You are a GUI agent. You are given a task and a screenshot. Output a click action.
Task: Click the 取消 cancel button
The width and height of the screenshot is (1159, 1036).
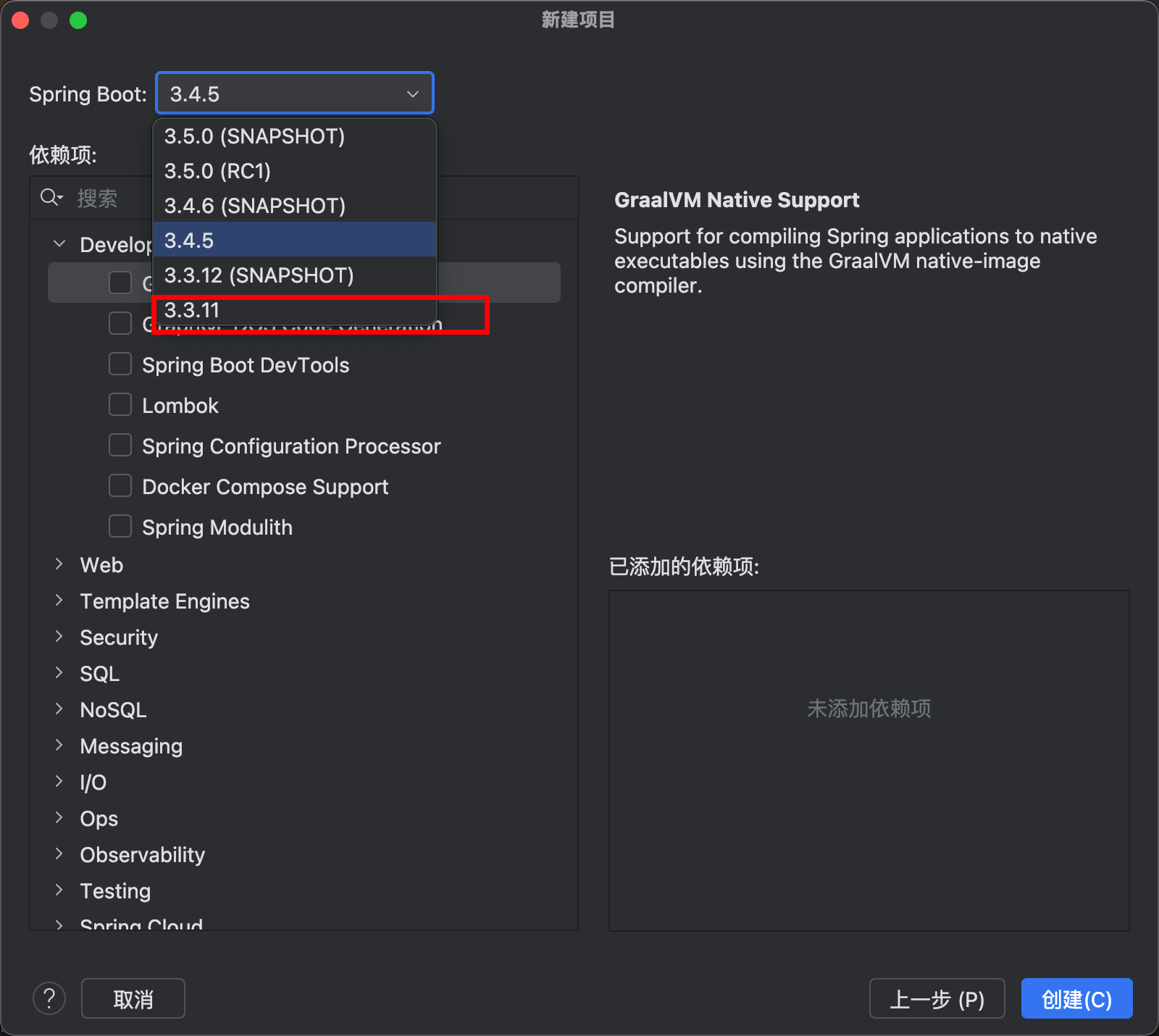tap(133, 999)
